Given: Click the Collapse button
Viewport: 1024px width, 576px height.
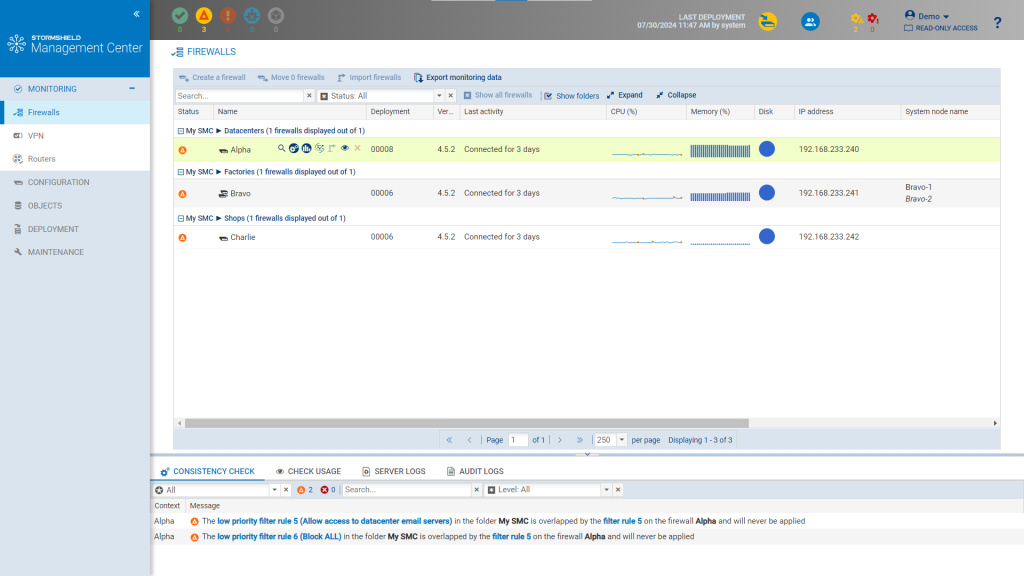Looking at the screenshot, I should coord(677,95).
